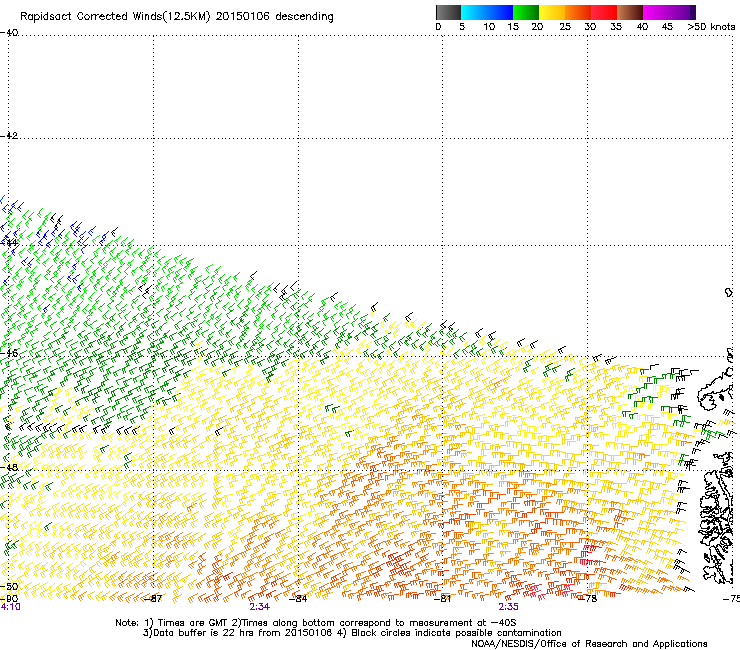Click the -78 longitude label

point(588,599)
